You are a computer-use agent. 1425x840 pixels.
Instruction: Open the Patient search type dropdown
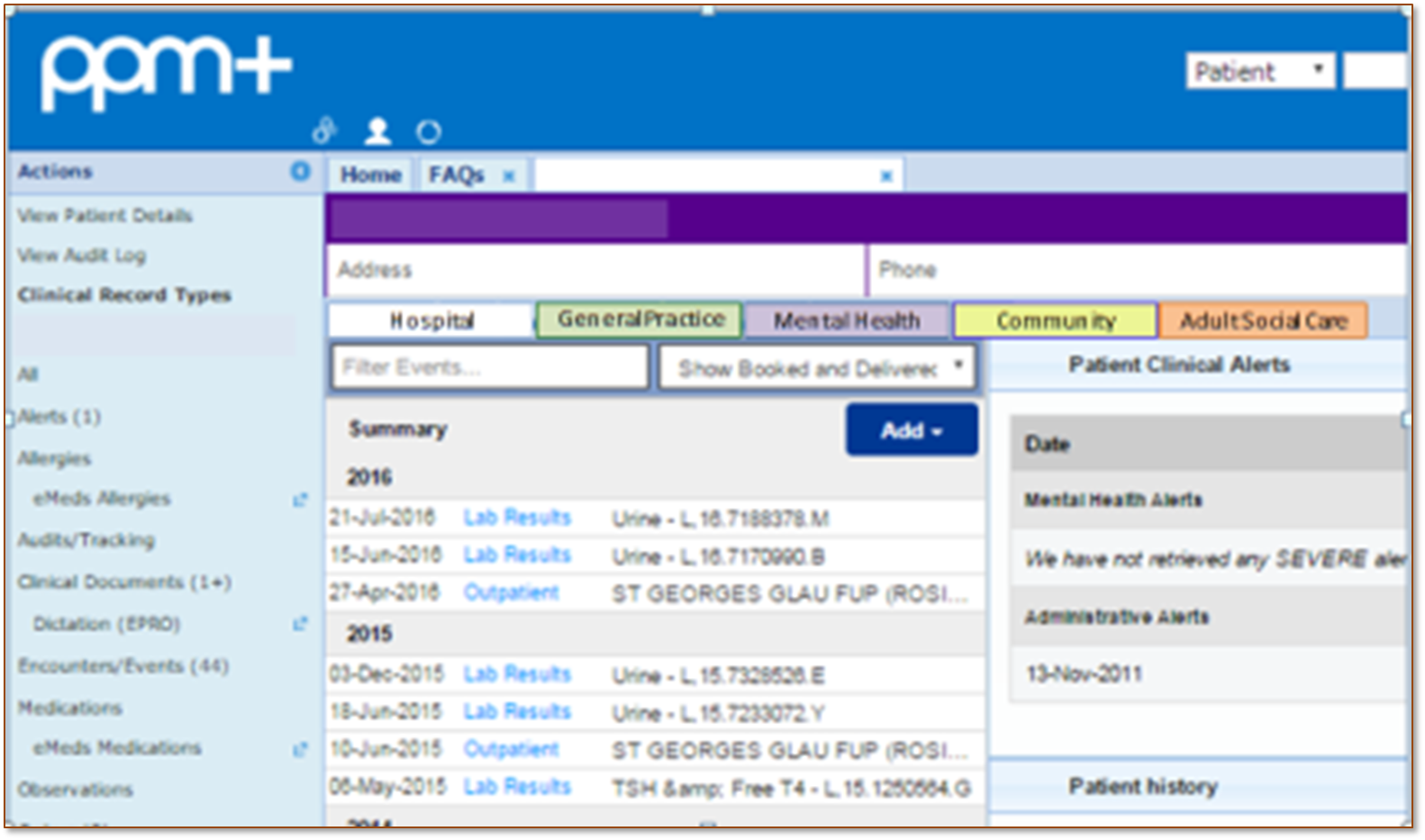point(1258,71)
